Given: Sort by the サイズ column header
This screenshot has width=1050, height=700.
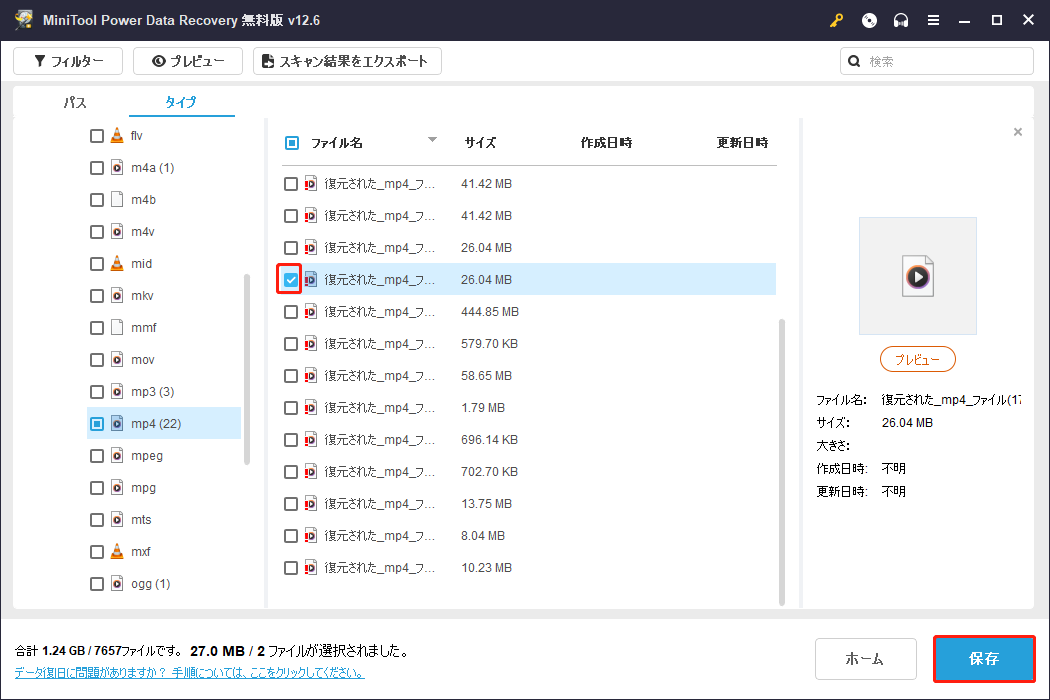Looking at the screenshot, I should tap(480, 143).
